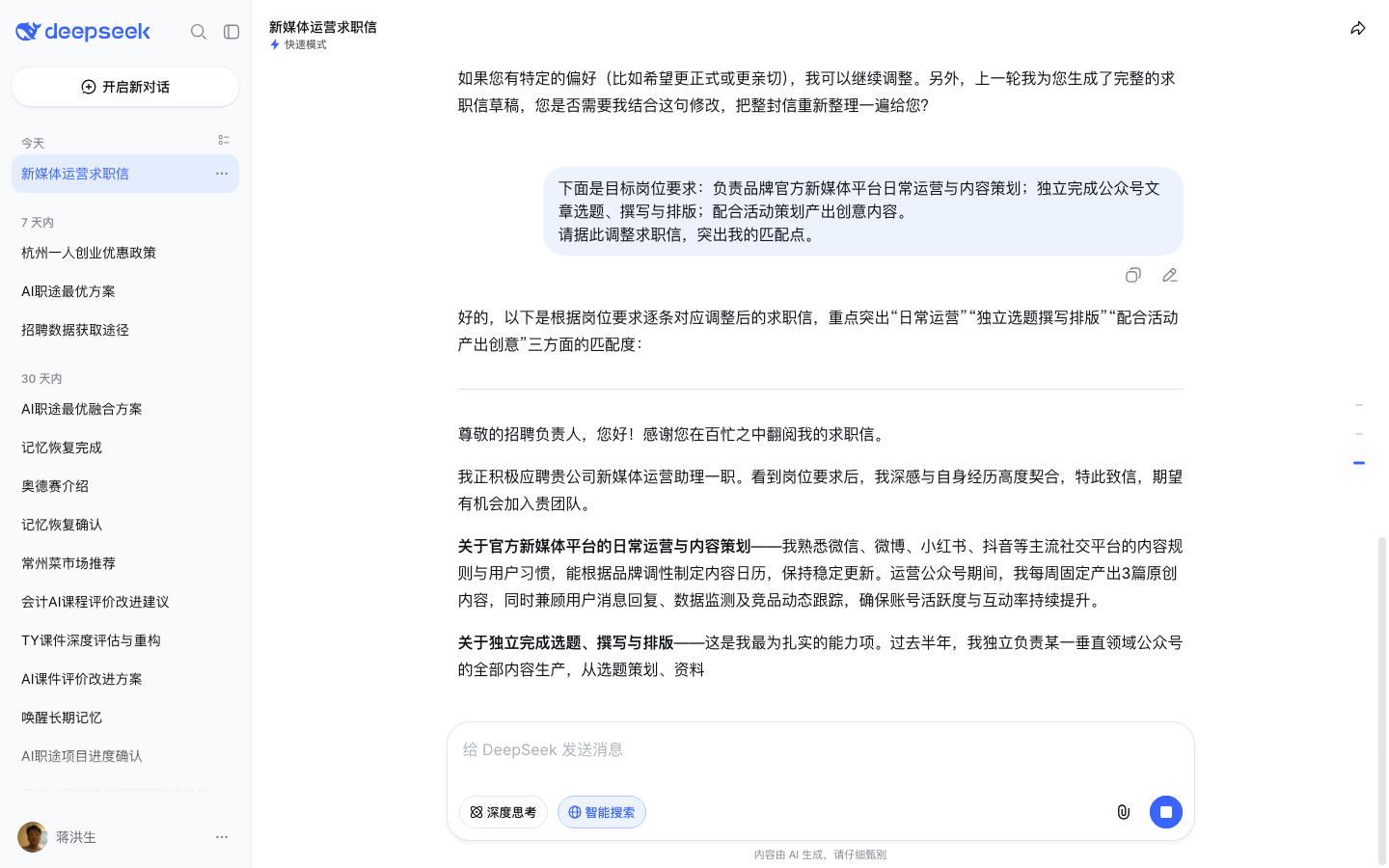This screenshot has height=868, width=1389.
Task: Click the greeting line 尊敬的招聘负责人
Action: (x=673, y=434)
